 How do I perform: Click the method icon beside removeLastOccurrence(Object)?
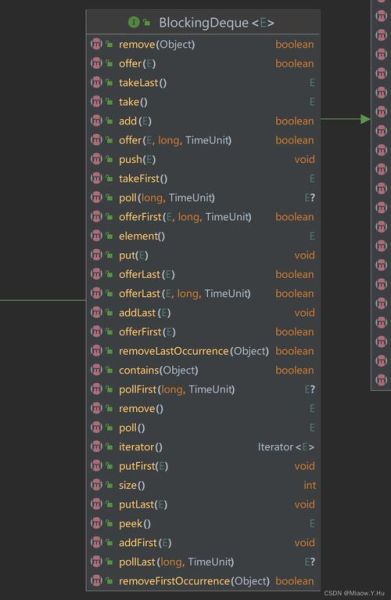96,351
